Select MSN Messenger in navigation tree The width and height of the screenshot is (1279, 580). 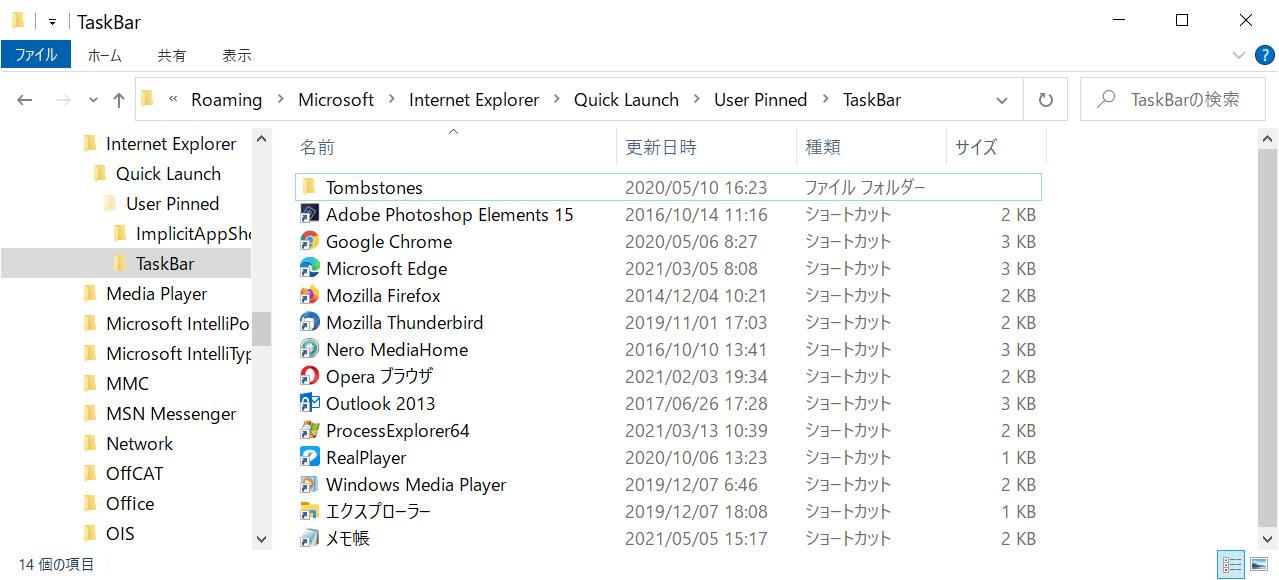point(171,414)
